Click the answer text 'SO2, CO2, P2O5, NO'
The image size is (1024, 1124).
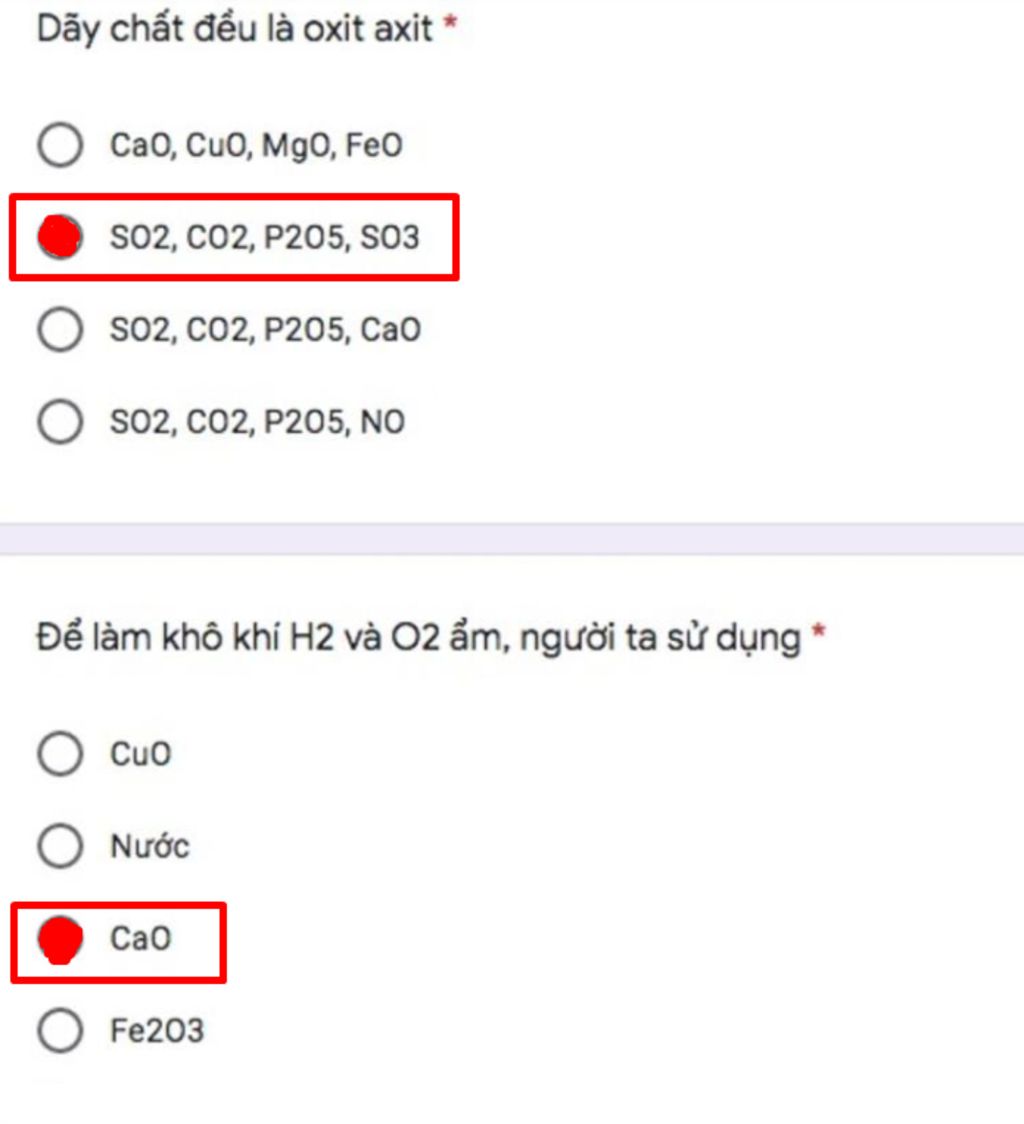(257, 422)
